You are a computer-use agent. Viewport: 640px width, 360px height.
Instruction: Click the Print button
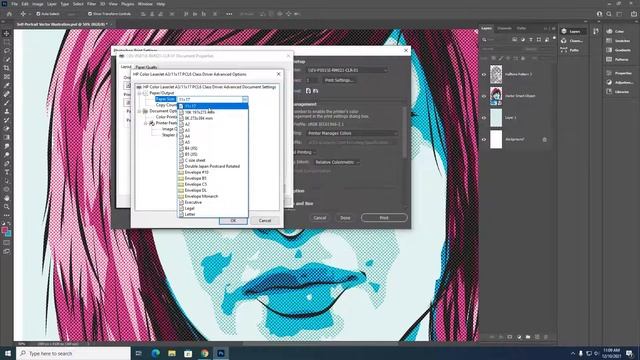(384, 218)
